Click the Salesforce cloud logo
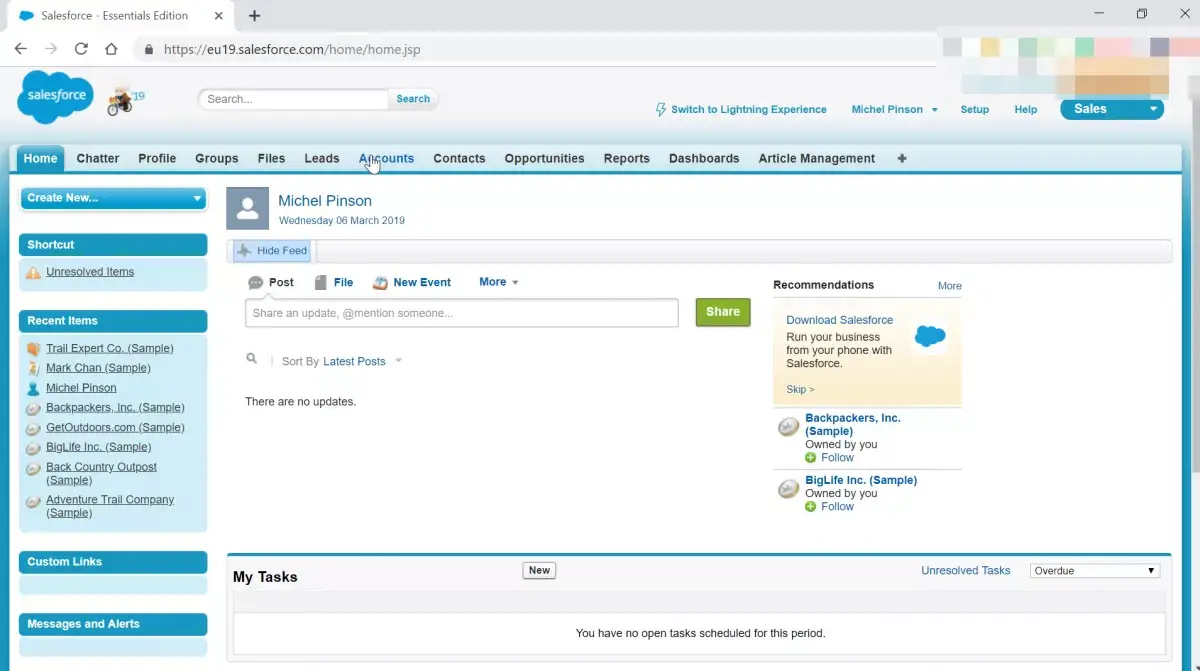Screen dimensions: 1200x671 (55, 97)
